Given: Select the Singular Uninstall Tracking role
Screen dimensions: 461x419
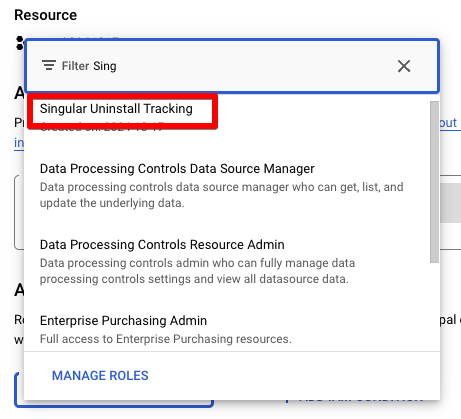Looking at the screenshot, I should pos(116,109).
